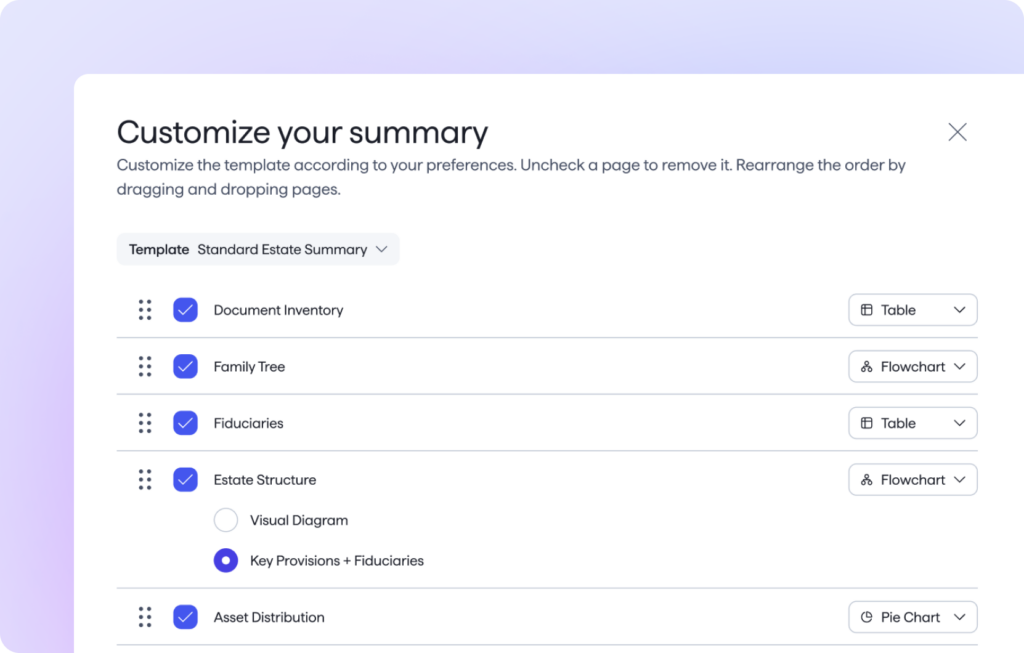Uncheck the Fiduciaries page checkbox
1024x653 pixels.
pos(185,423)
